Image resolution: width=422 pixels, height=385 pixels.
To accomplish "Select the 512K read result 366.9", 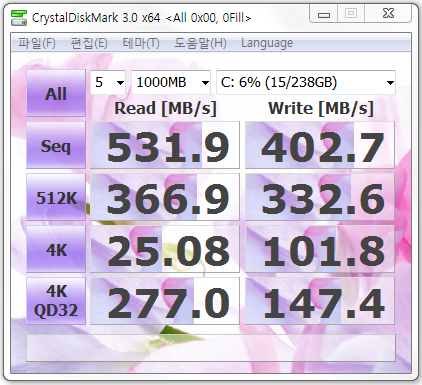I will (x=165, y=197).
